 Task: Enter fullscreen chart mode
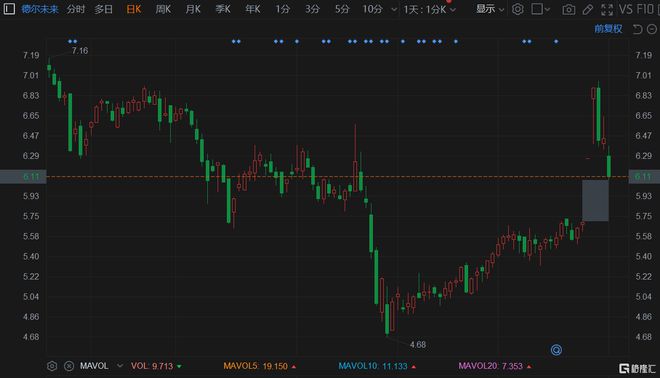[x=607, y=9]
